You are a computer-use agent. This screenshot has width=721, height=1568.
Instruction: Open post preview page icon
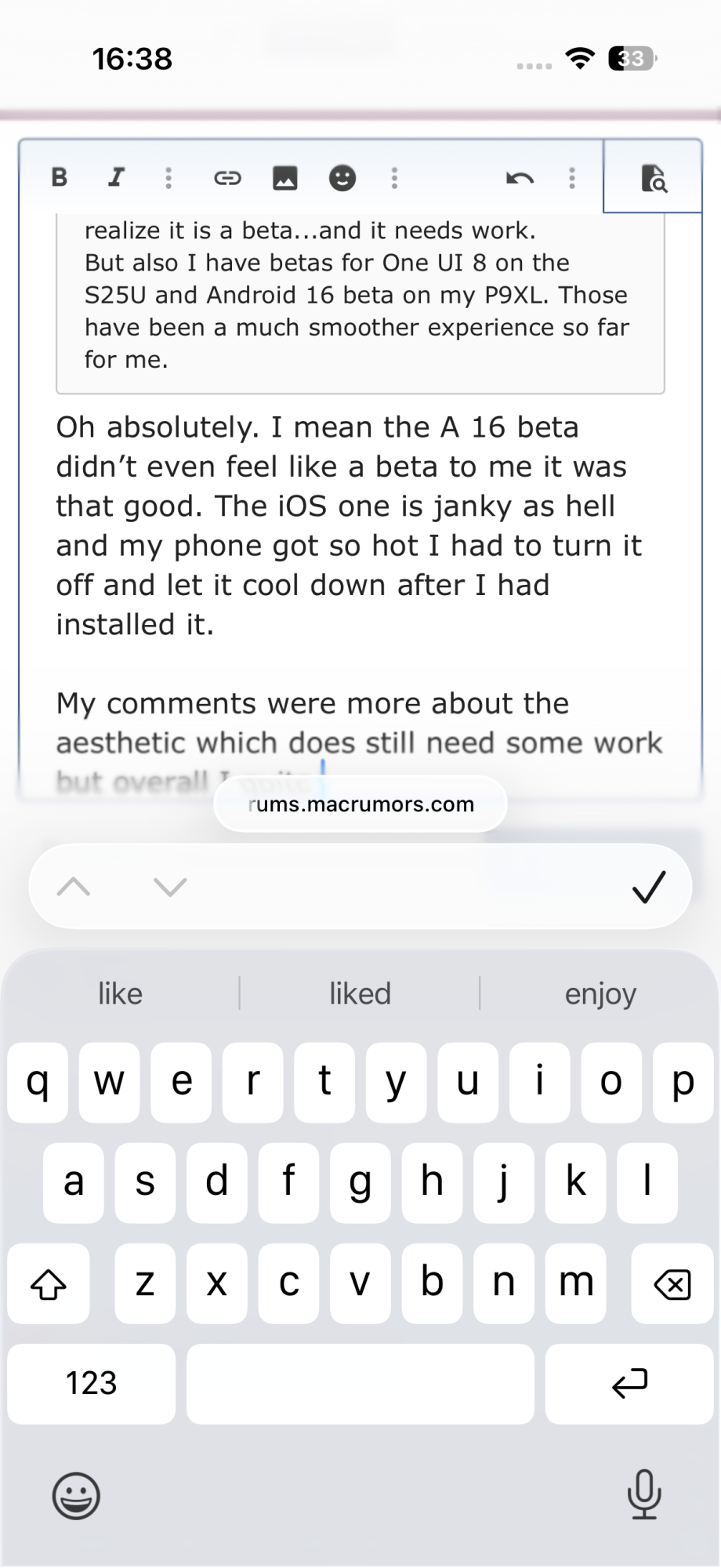click(x=653, y=177)
